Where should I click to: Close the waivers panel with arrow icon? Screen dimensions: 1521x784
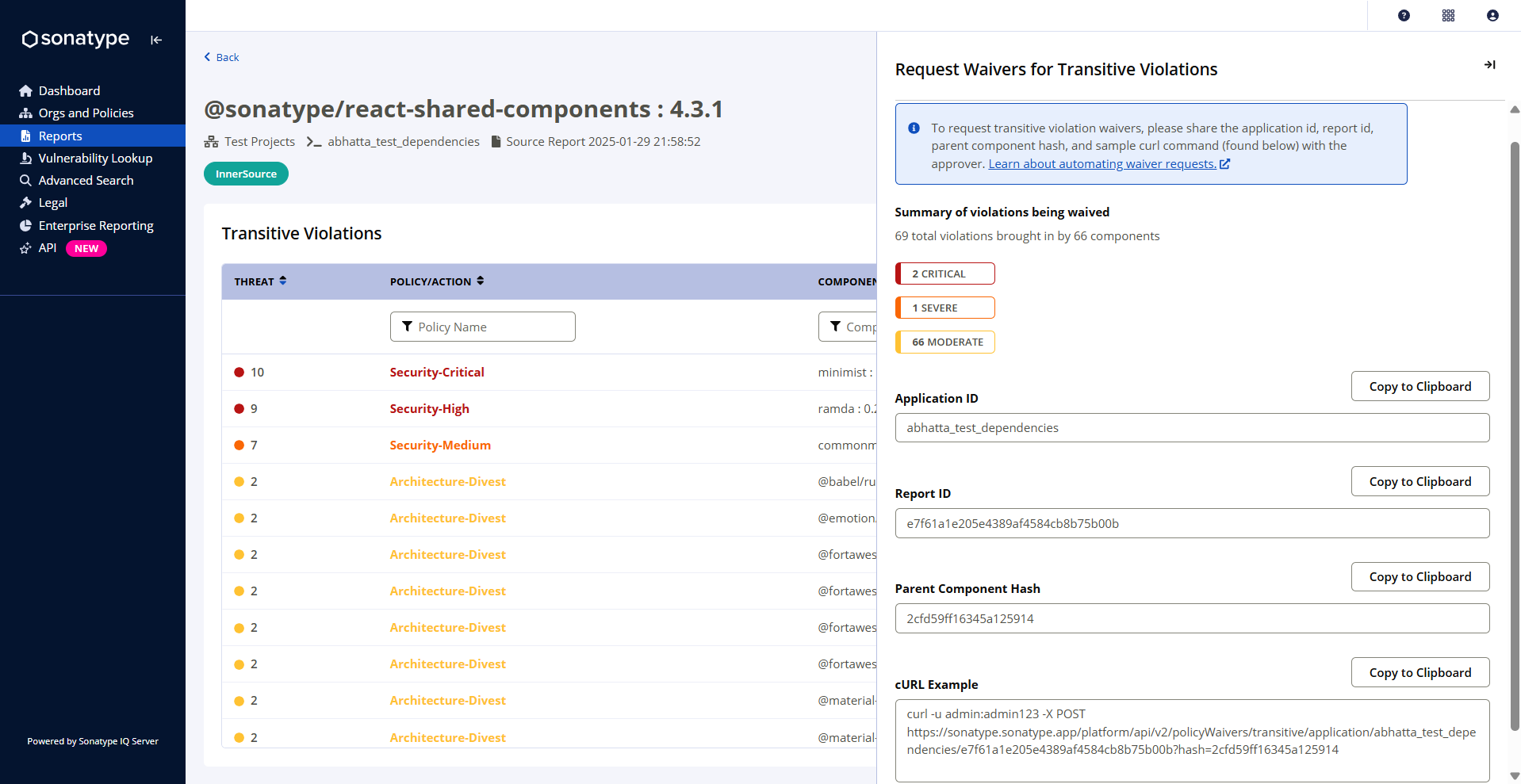click(x=1489, y=65)
